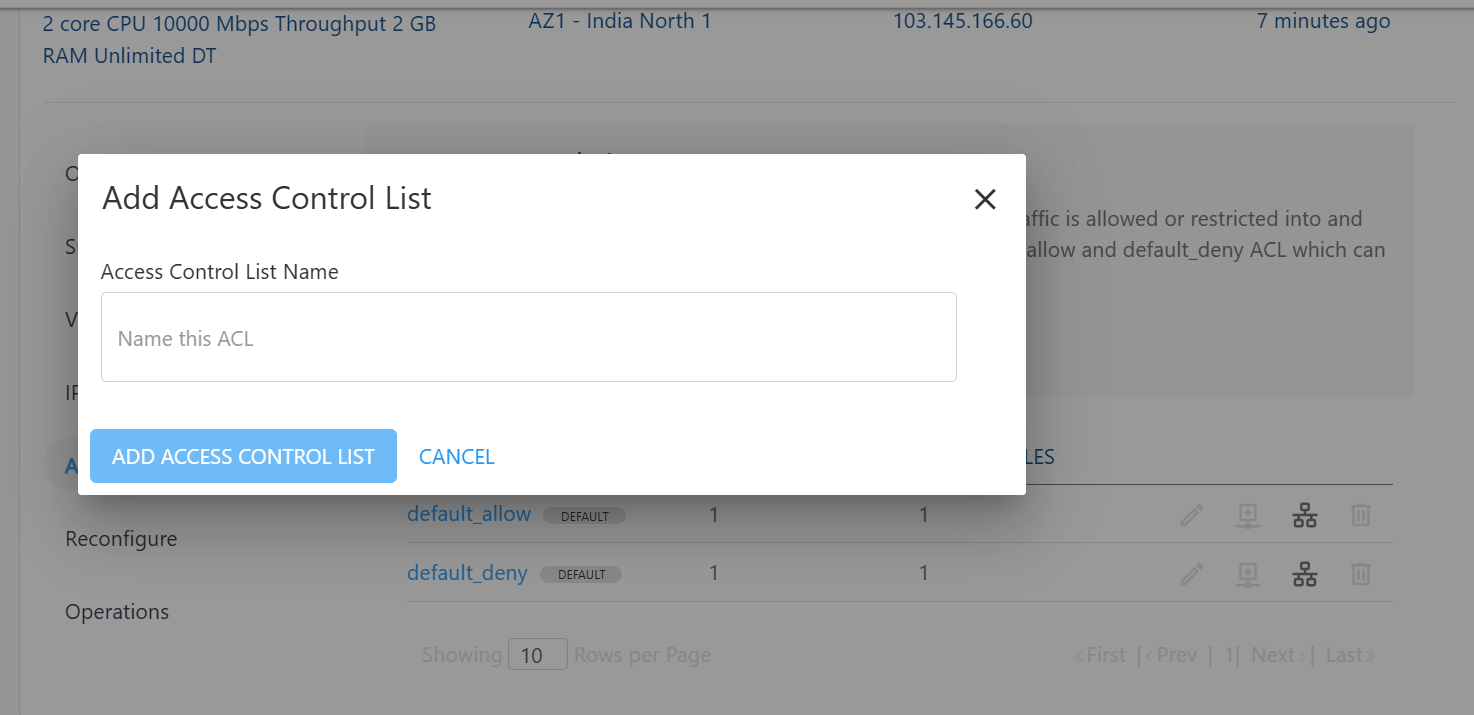Screen dimensions: 1474x715
Task: Click the edit pencil for default_deny
Action: 1191,574
